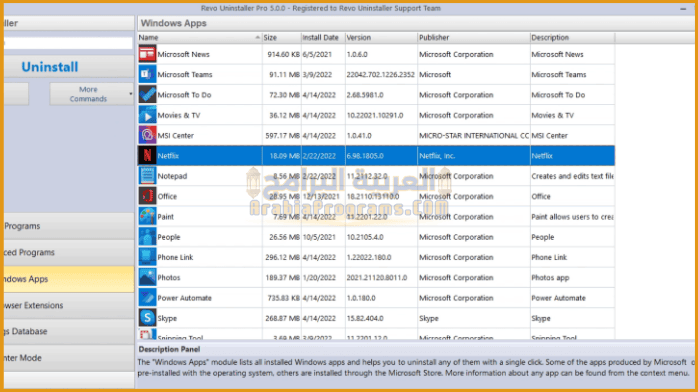
Task: Select the Skype row name
Action: (167, 319)
